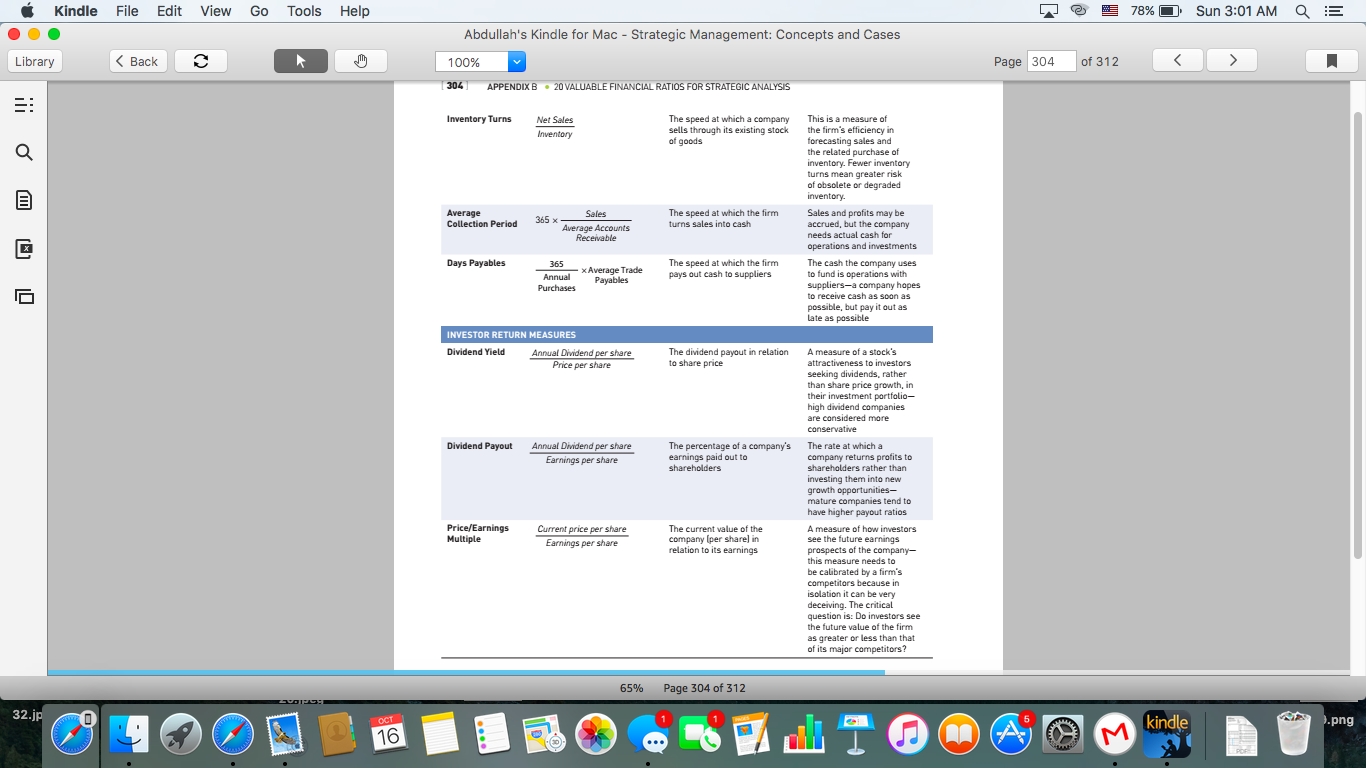The image size is (1366, 768).
Task: Click the Price/Earnings Multiple row label
Action: point(478,534)
